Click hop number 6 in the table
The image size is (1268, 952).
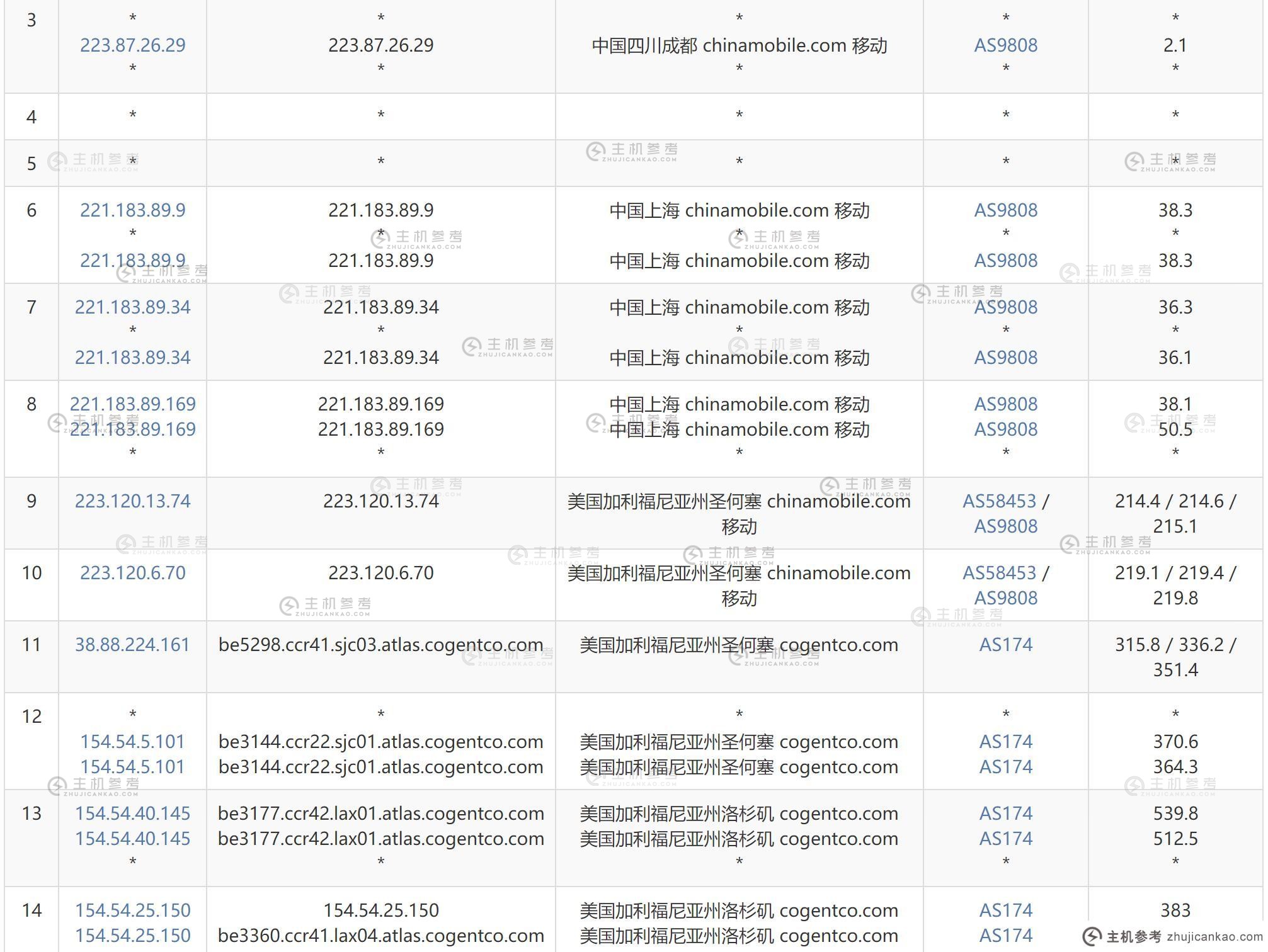point(31,210)
